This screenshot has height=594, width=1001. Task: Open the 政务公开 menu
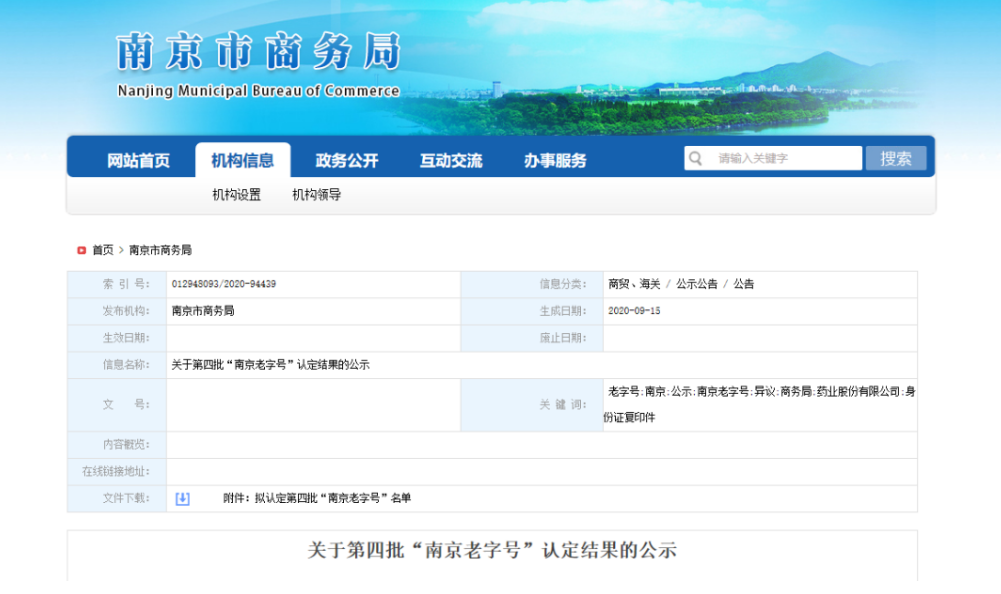pyautogui.click(x=347, y=160)
